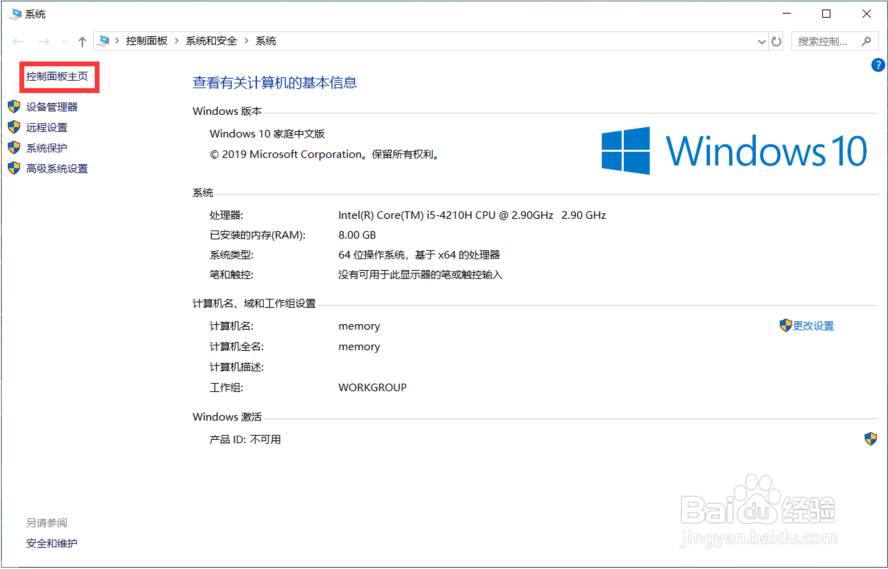
Task: Click the search magnifier icon
Action: pyautogui.click(x=866, y=41)
